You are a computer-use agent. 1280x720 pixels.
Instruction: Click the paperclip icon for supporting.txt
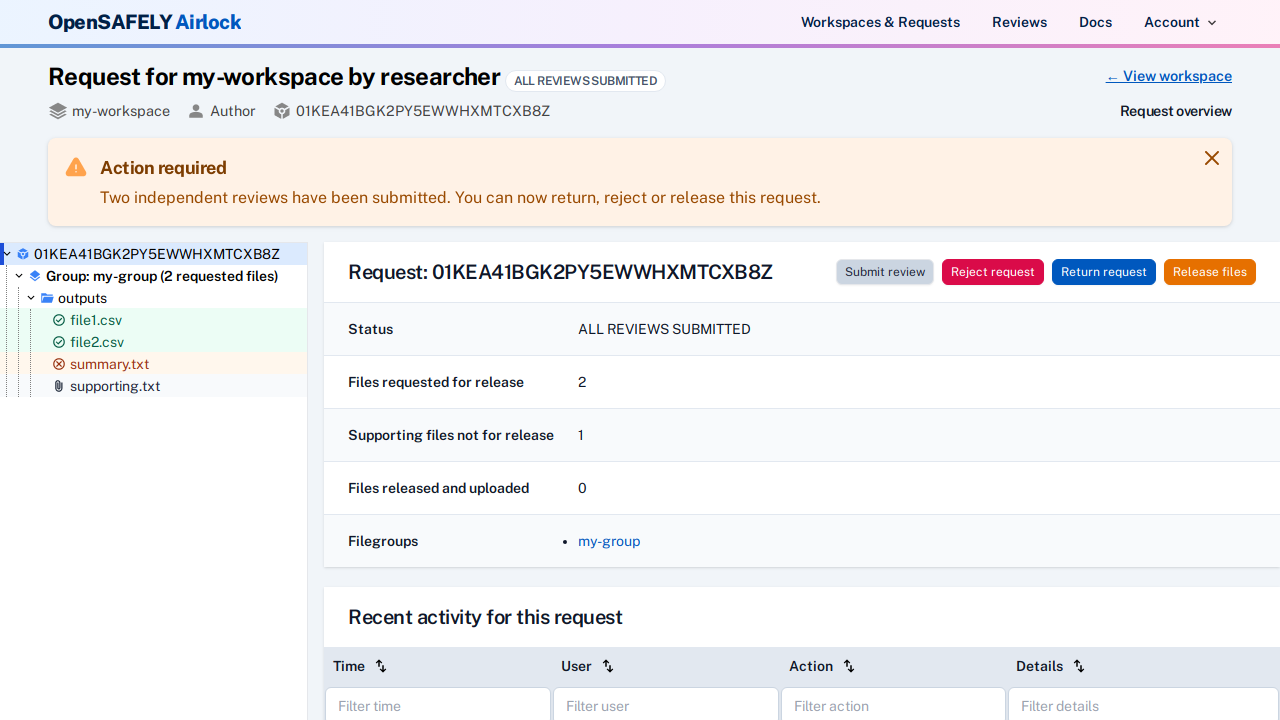[58, 386]
